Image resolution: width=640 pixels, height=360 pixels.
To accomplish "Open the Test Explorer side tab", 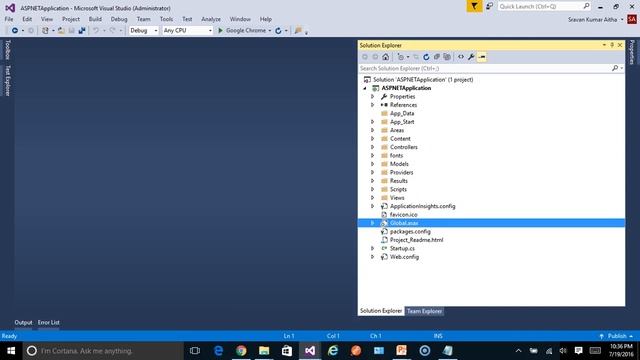I will coord(7,81).
